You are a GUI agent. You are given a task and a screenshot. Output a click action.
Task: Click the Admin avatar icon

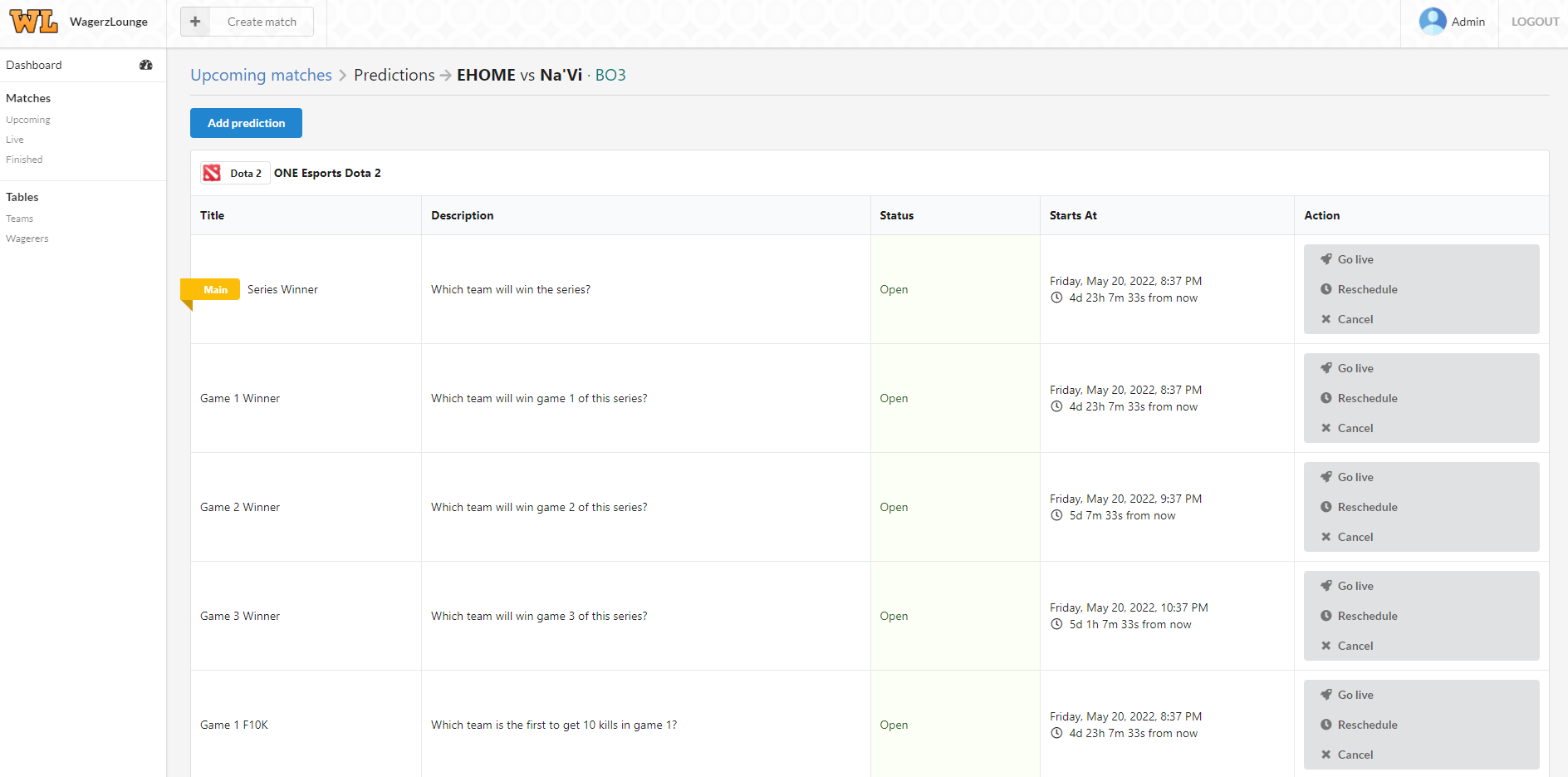(x=1431, y=21)
